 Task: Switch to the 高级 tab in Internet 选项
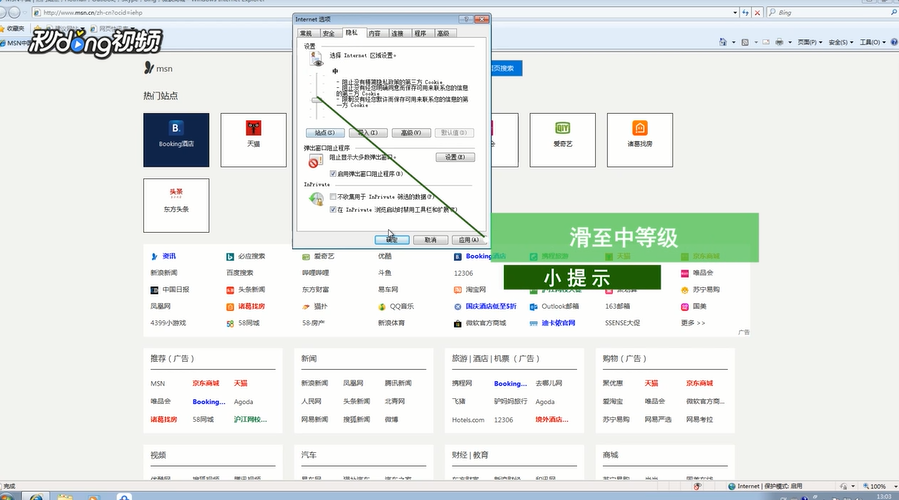click(x=443, y=33)
